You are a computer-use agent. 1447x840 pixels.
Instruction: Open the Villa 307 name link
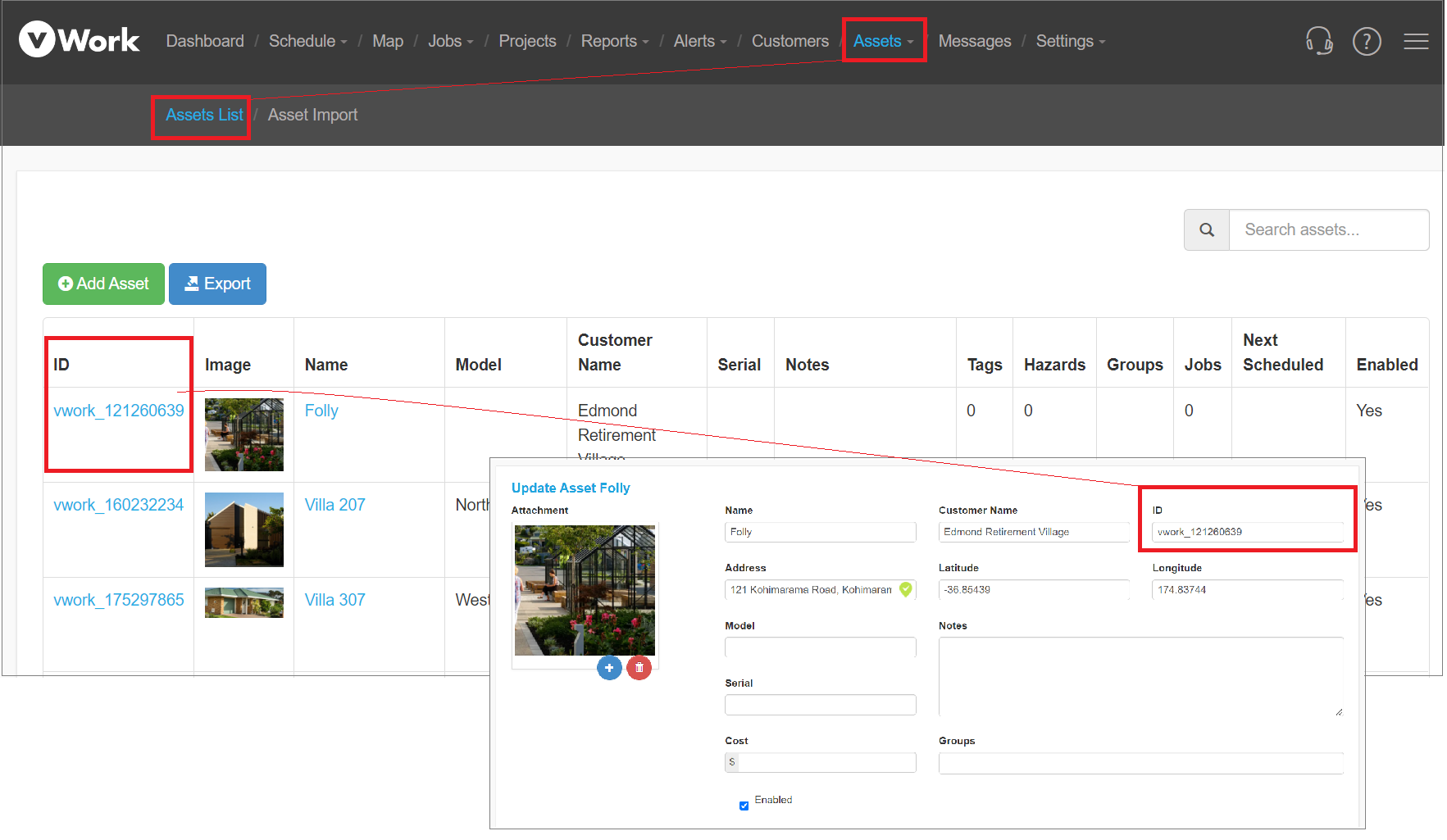point(334,600)
